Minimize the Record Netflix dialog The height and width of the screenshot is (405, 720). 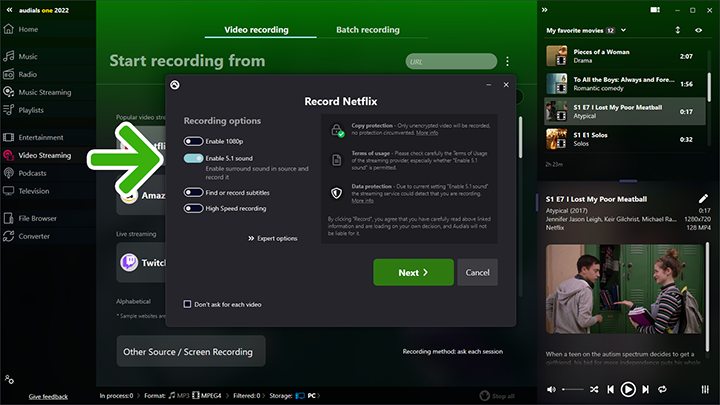click(489, 85)
